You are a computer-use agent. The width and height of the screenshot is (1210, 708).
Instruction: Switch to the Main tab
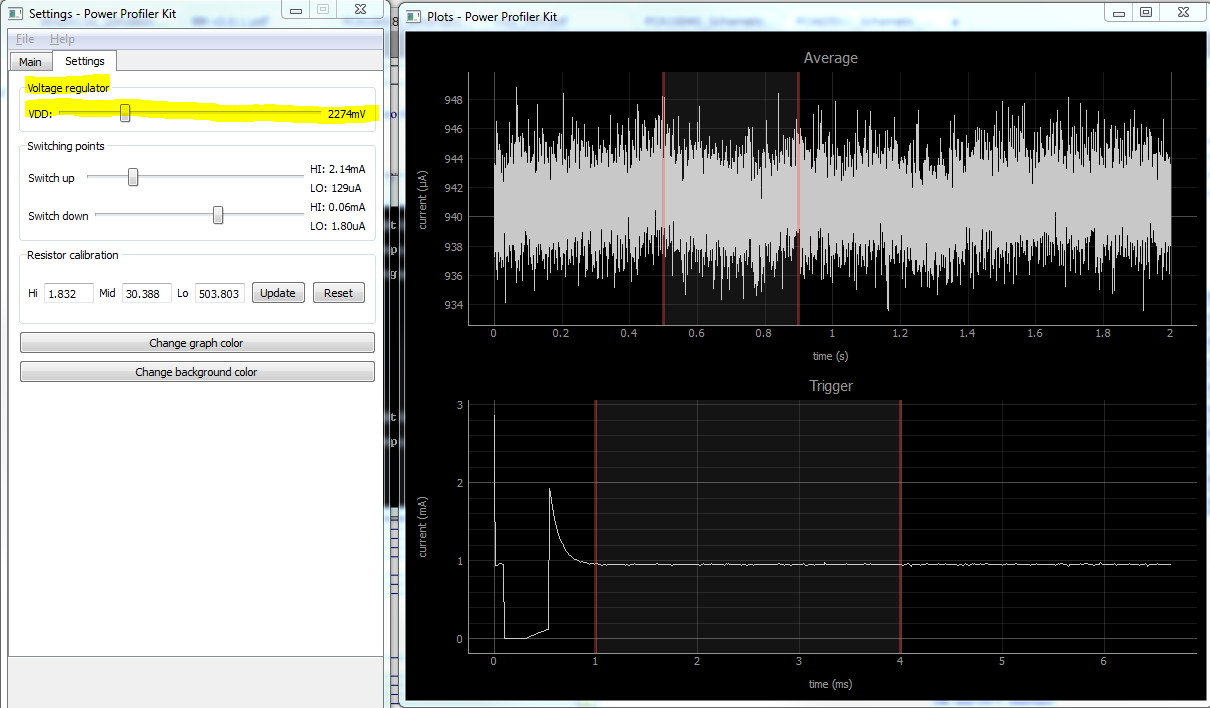(x=30, y=62)
